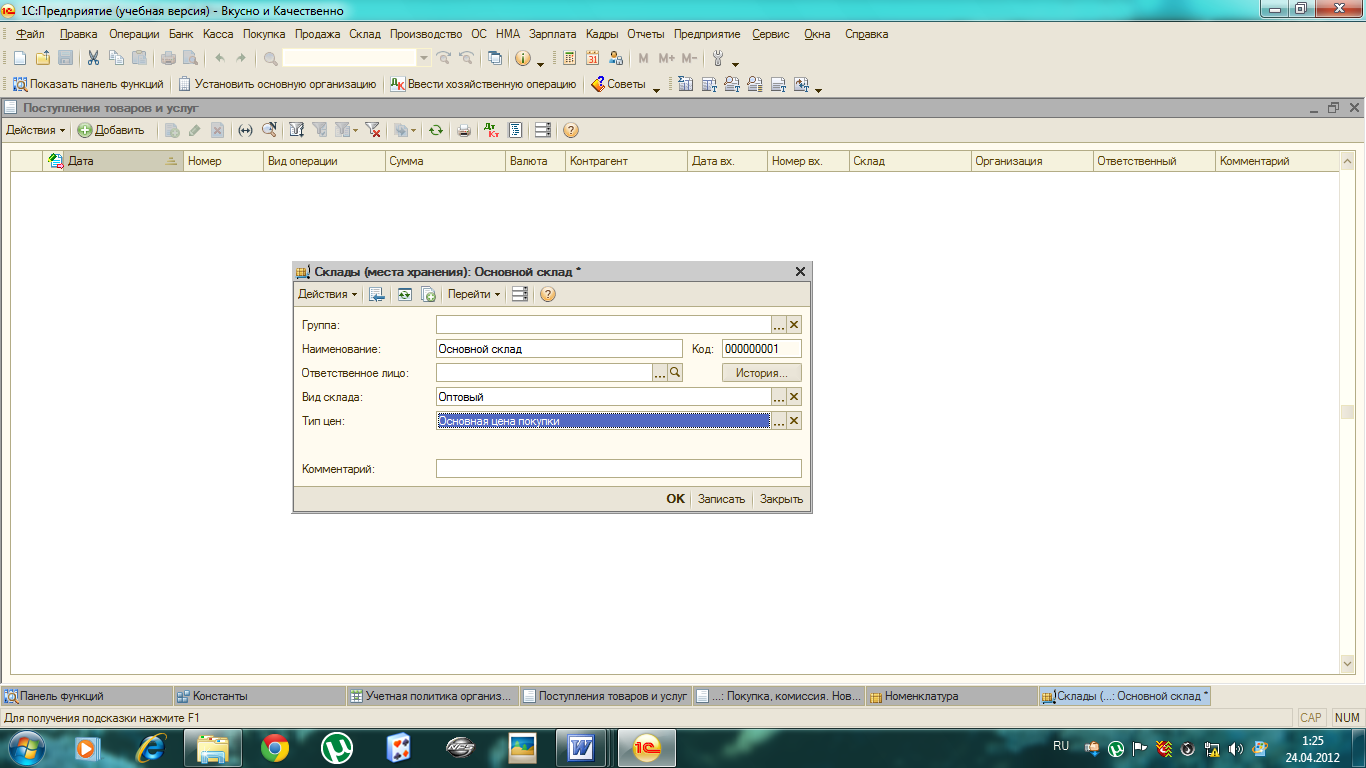1366x768 pixels.
Task: Click the Комментарий input field in dialog
Action: click(x=619, y=469)
